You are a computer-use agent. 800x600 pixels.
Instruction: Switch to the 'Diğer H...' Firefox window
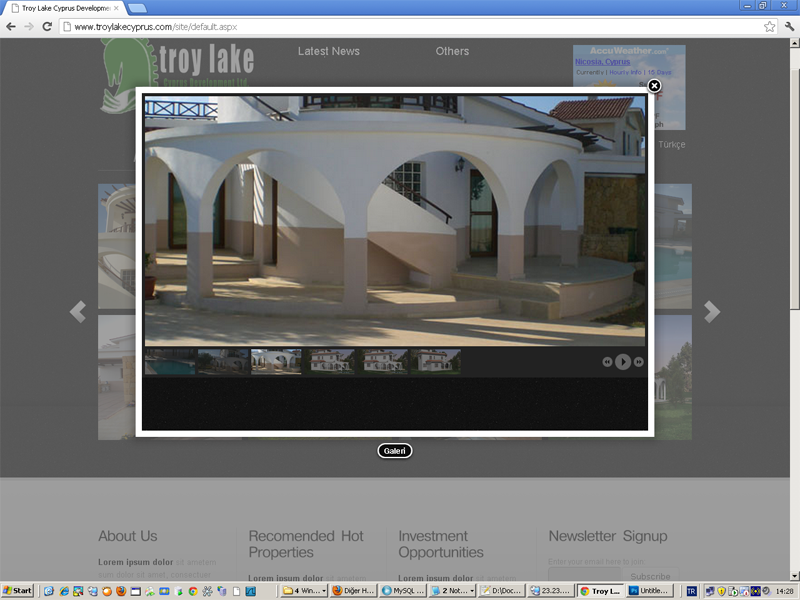tap(354, 591)
